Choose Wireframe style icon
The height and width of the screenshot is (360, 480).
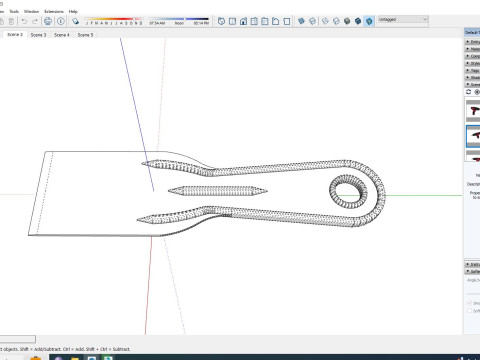point(325,21)
